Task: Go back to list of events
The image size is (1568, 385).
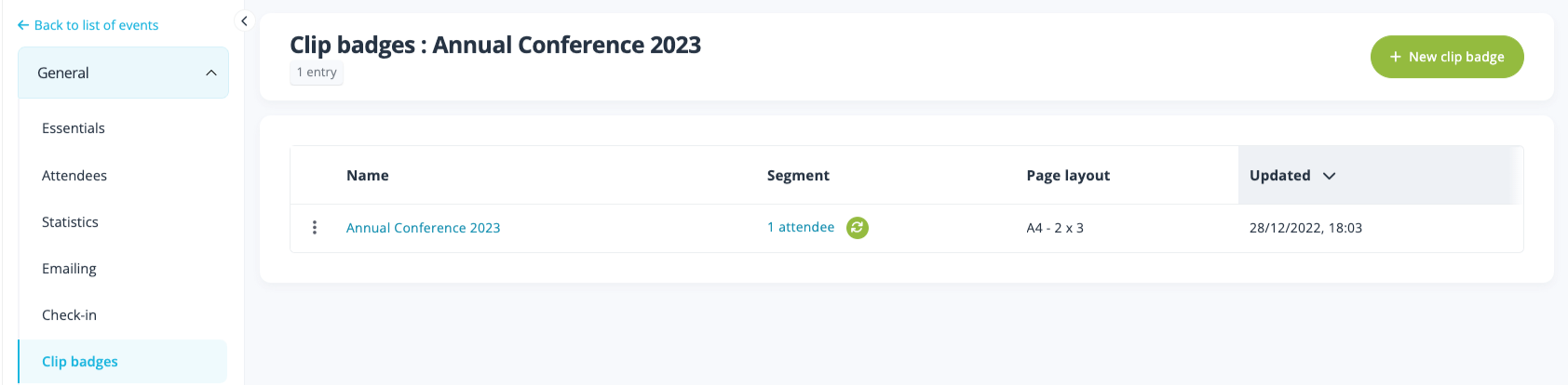Action: tap(96, 25)
